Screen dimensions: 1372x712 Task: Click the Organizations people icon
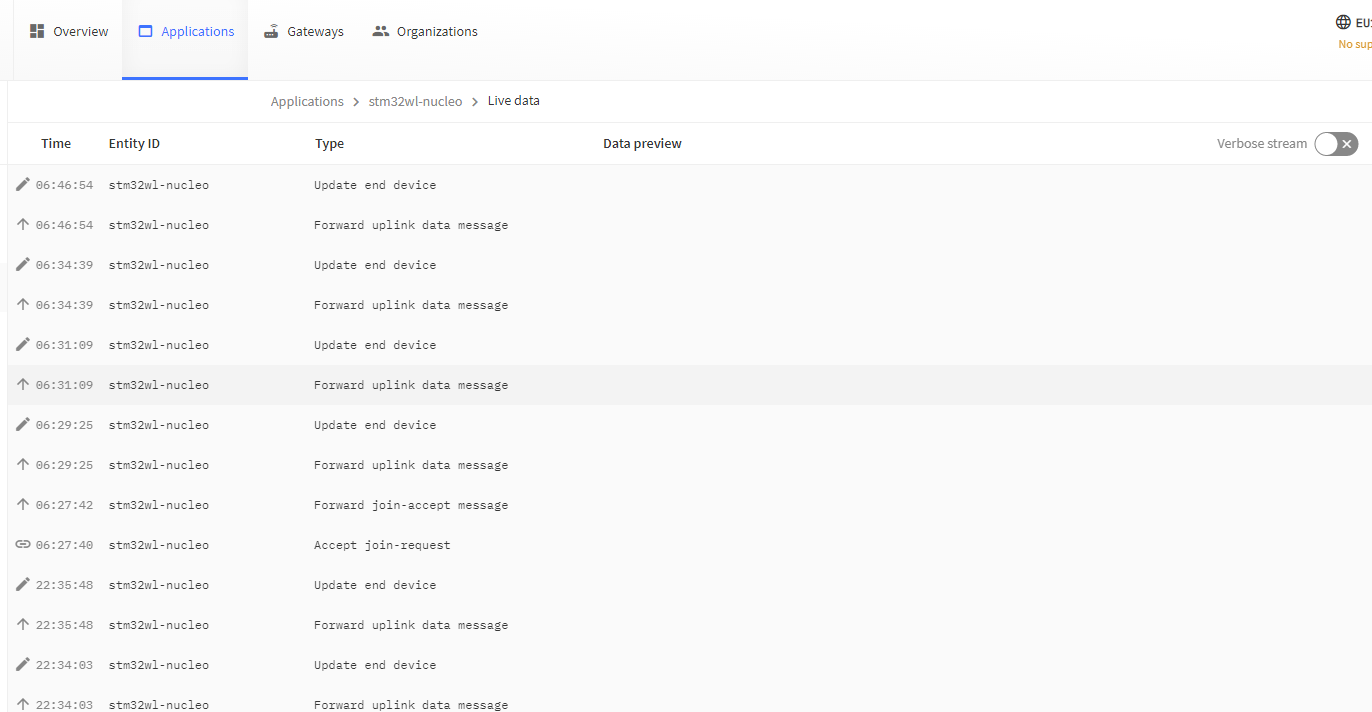(x=380, y=31)
